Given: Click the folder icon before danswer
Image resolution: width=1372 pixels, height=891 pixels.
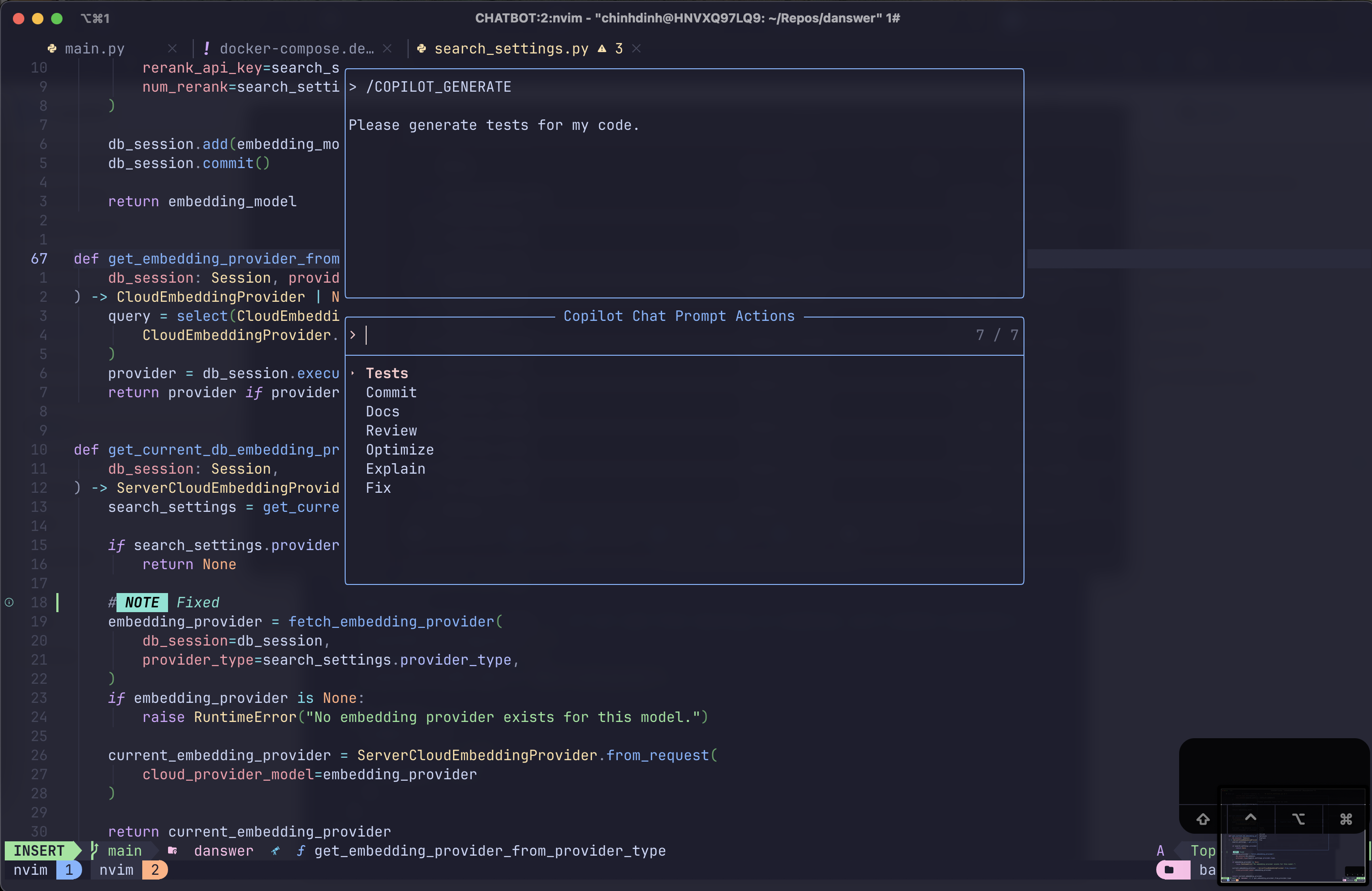Looking at the screenshot, I should [x=172, y=850].
